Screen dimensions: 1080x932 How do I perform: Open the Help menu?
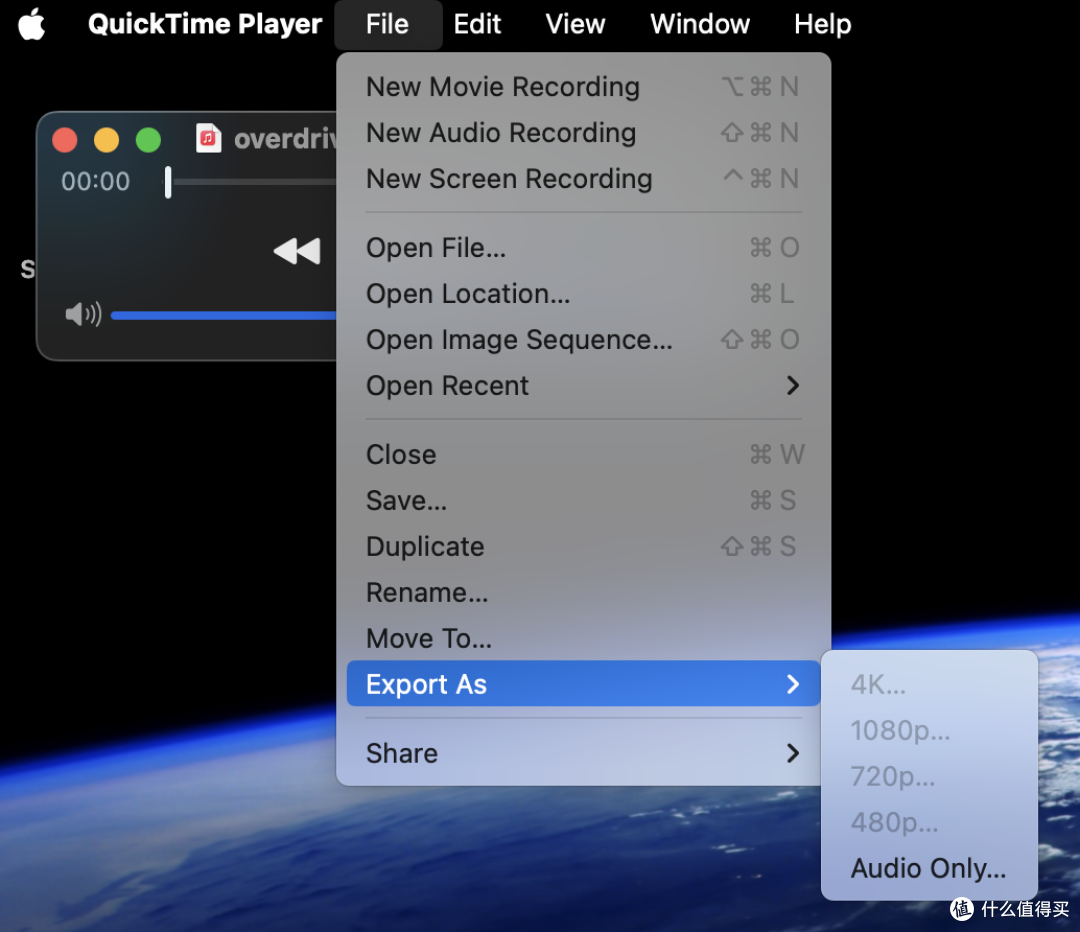click(x=822, y=24)
